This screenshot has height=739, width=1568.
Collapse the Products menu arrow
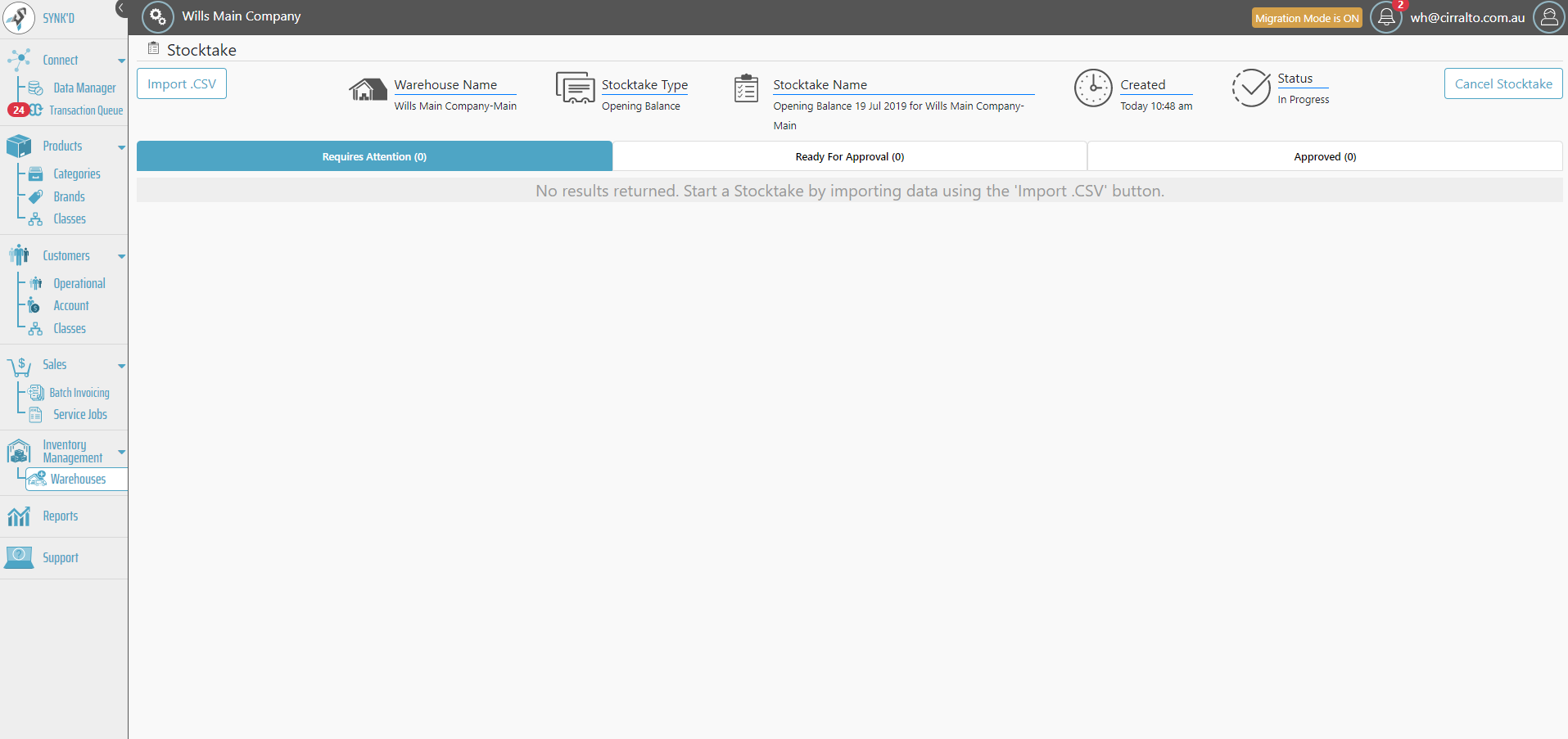pyautogui.click(x=122, y=147)
